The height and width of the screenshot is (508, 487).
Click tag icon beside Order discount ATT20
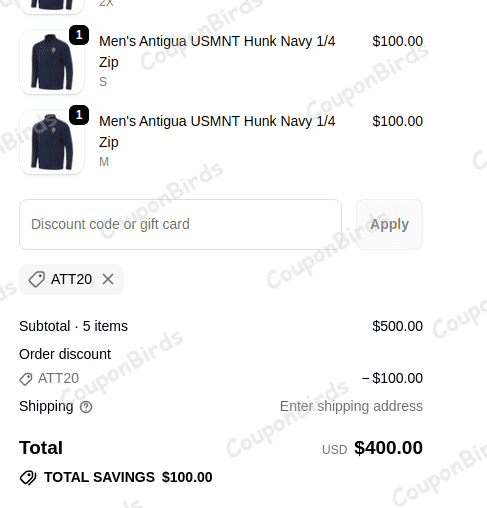(x=26, y=379)
